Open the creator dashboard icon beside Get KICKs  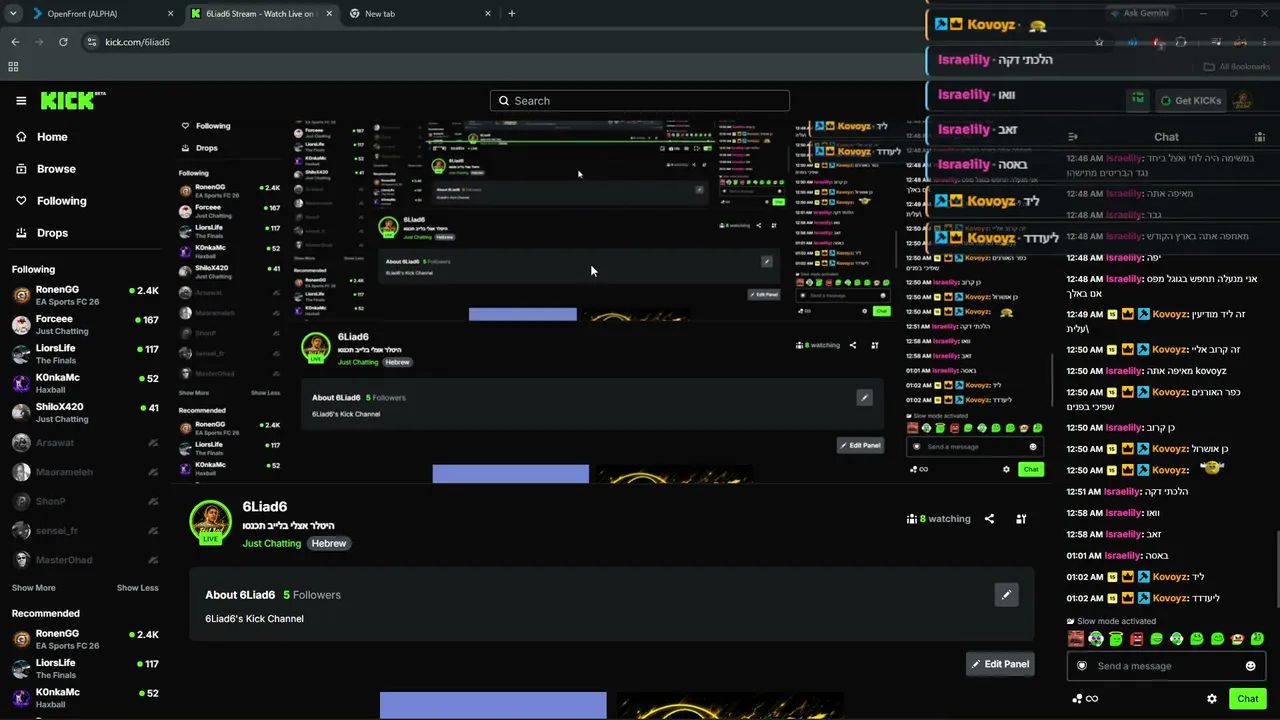click(1137, 100)
